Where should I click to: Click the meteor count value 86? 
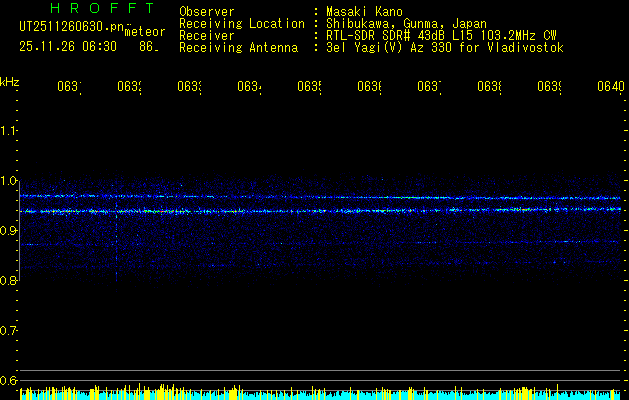click(147, 47)
